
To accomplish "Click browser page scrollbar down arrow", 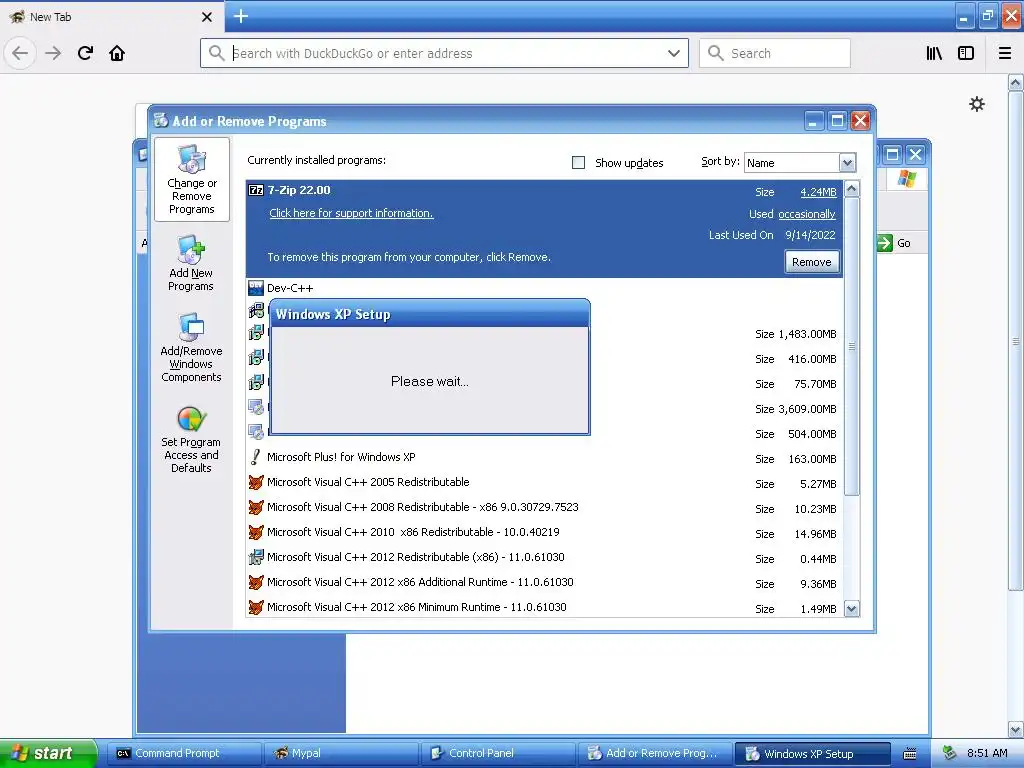I will pos(1016,728).
